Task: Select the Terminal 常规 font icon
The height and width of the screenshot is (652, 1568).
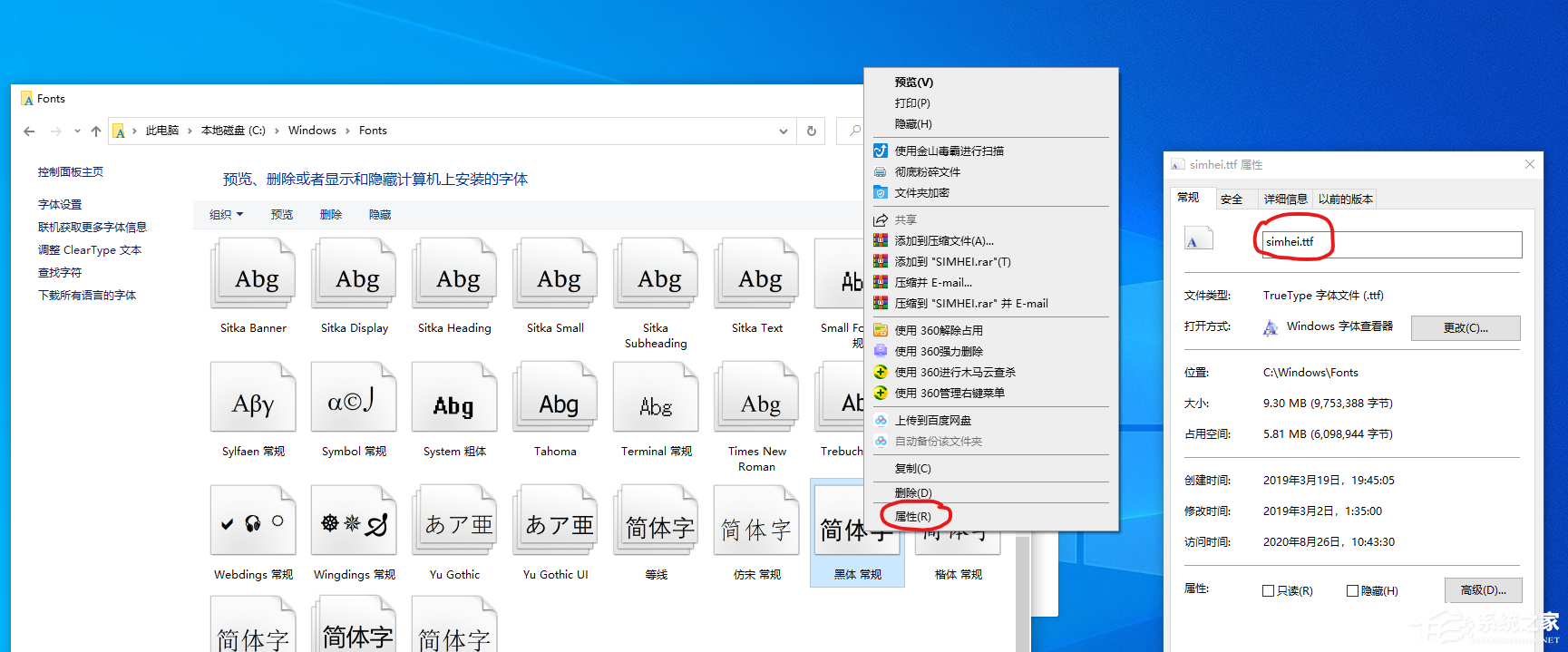Action: [x=656, y=397]
